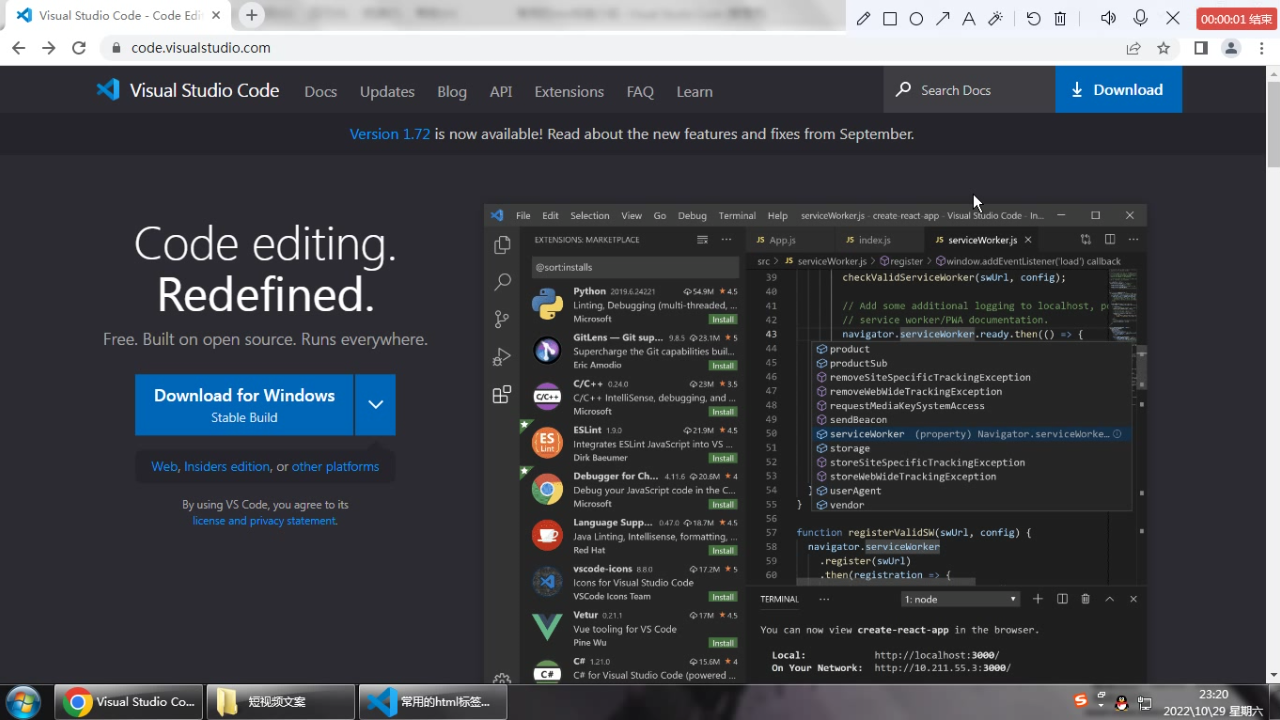The width and height of the screenshot is (1280, 720).
Task: Select the rectangle annotation tool
Action: pos(890,19)
